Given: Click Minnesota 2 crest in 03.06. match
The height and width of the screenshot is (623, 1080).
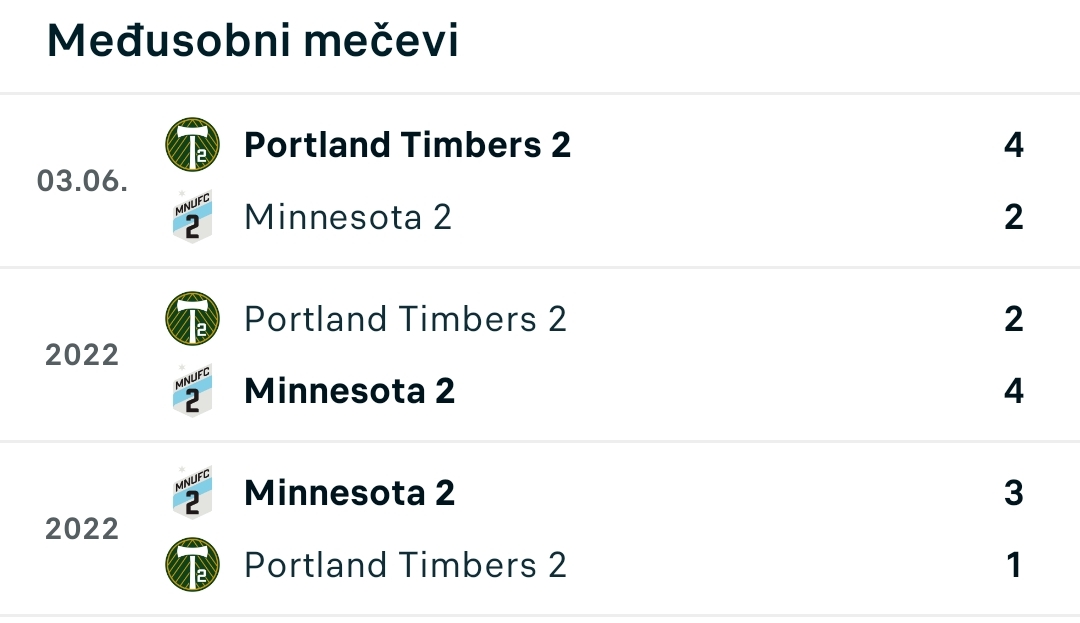Looking at the screenshot, I should coord(192,217).
